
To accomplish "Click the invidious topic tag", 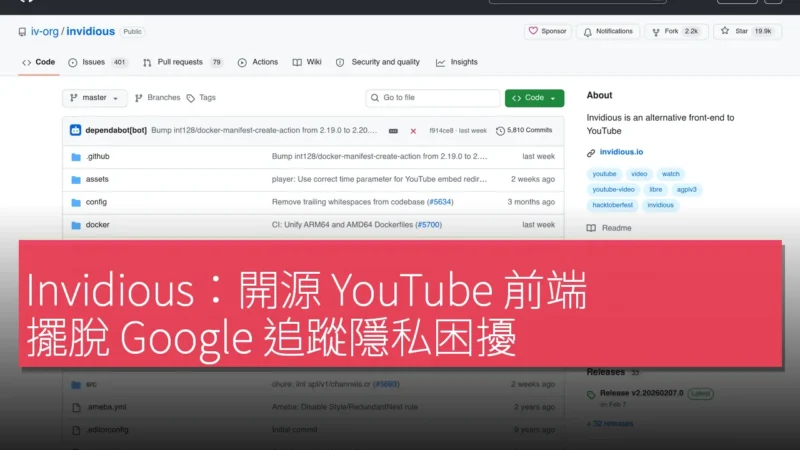I will [x=660, y=205].
